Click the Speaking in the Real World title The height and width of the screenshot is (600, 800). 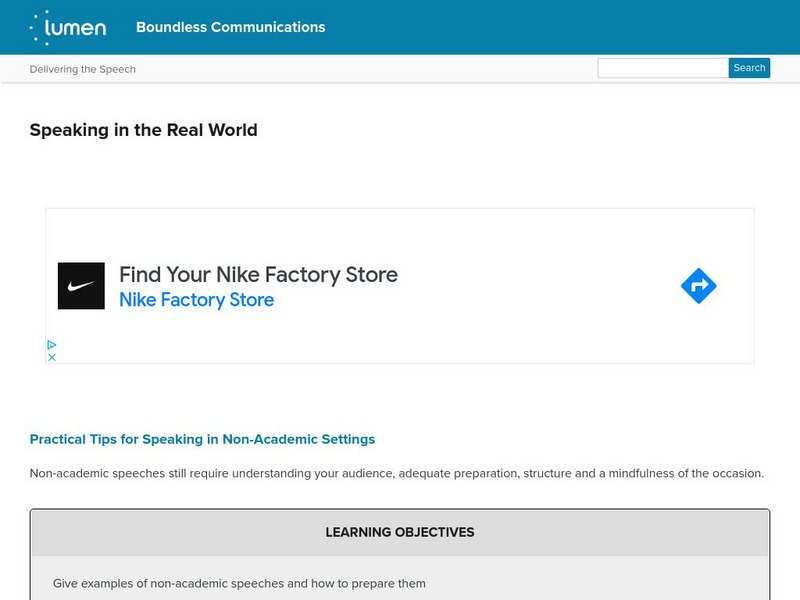(143, 130)
